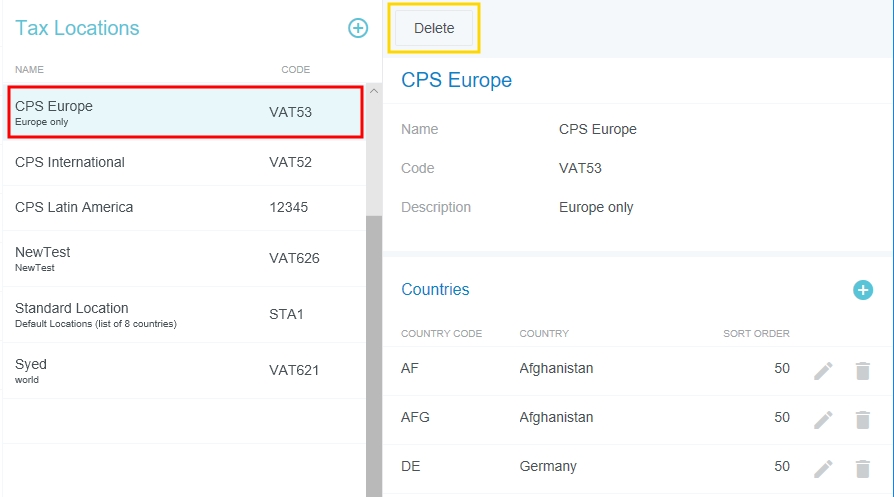This screenshot has width=894, height=497.
Task: Click the add Tax Location plus icon
Action: tap(358, 28)
